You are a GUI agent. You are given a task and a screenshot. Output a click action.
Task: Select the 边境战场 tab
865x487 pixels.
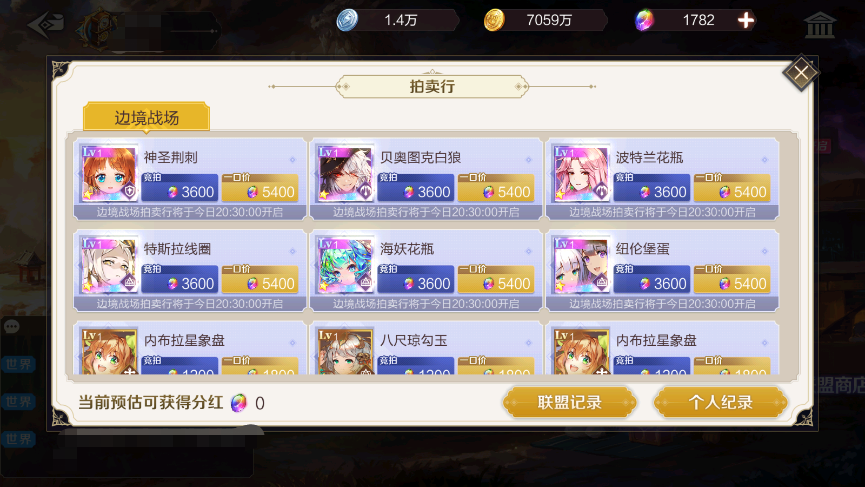146,117
